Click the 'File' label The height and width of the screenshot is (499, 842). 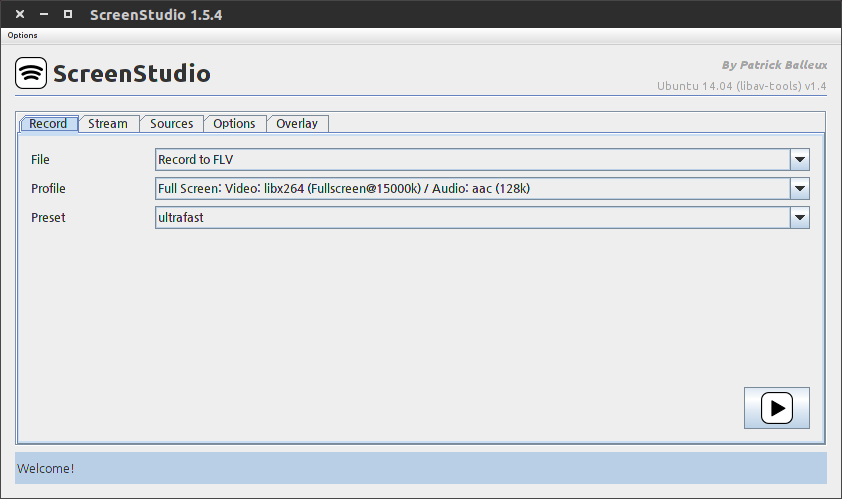click(40, 160)
